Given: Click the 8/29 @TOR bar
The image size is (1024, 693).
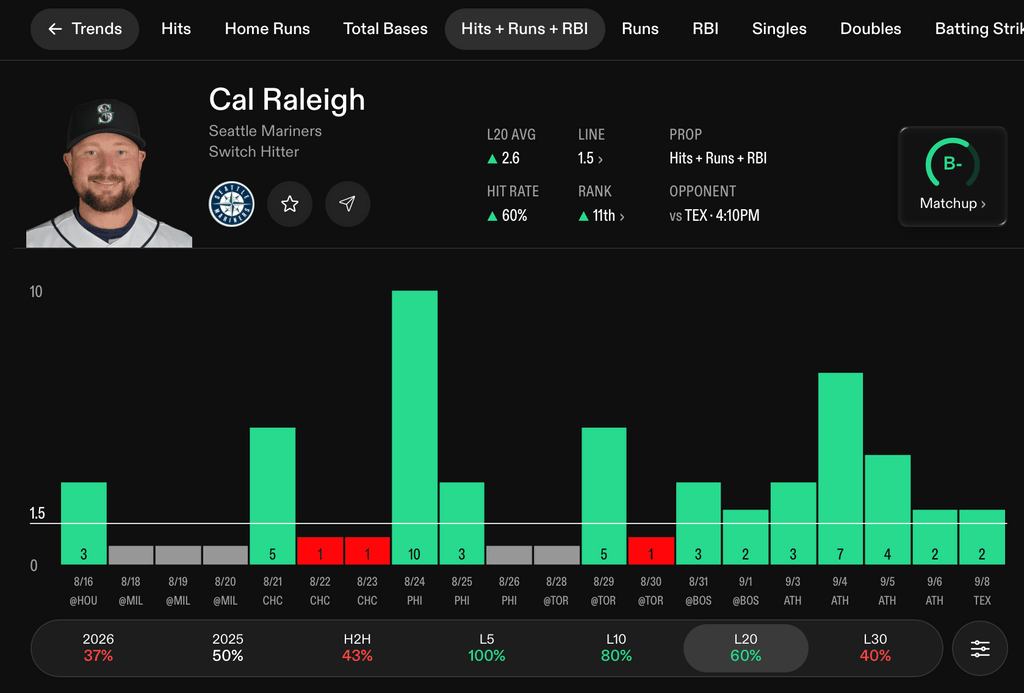Looking at the screenshot, I should click(x=604, y=496).
